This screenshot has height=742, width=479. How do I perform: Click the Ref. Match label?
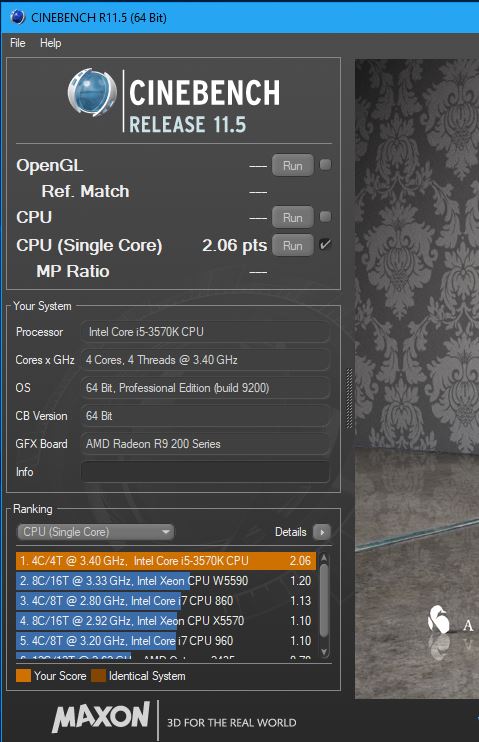tap(85, 191)
